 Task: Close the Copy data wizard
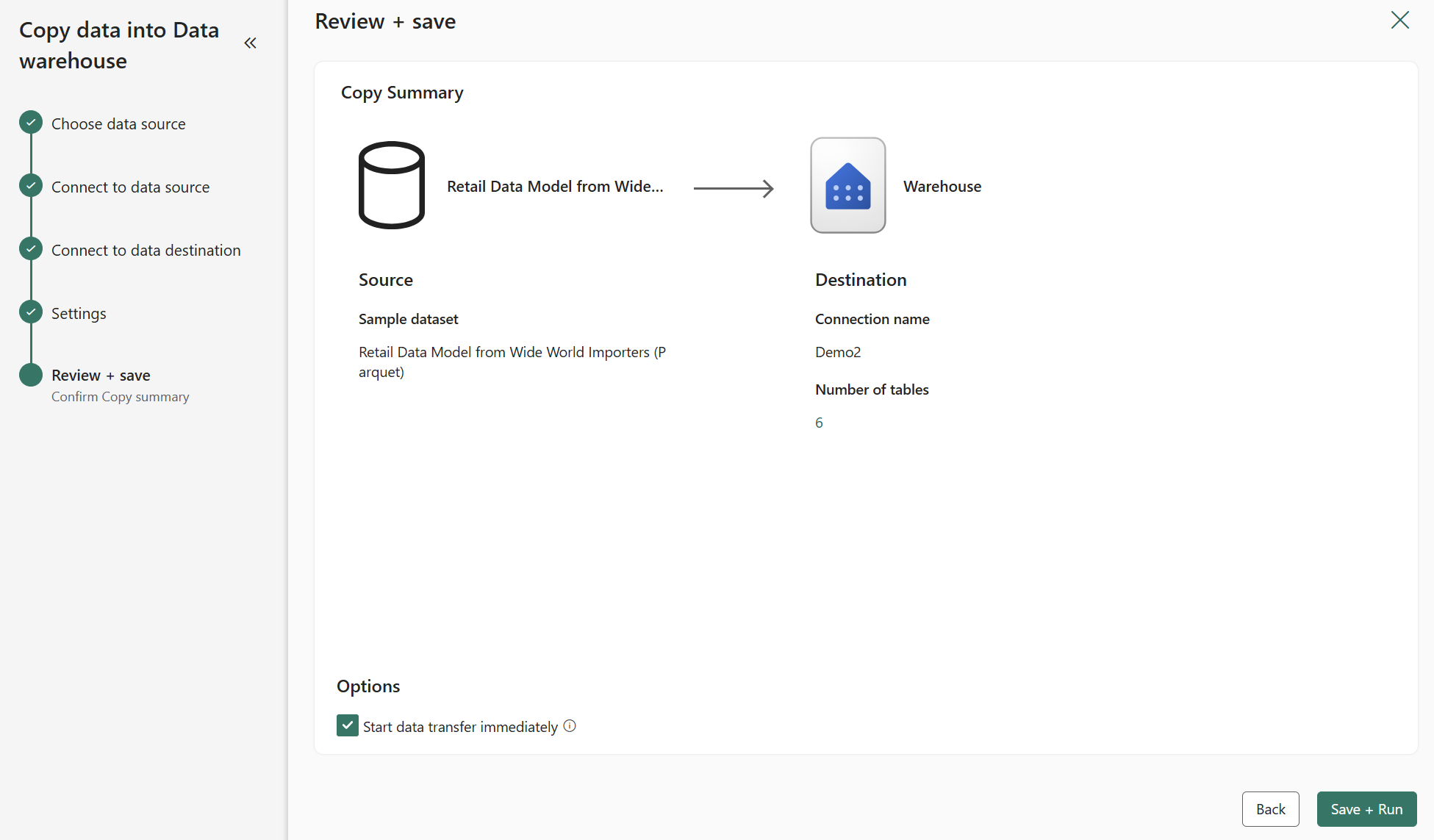tap(1399, 20)
